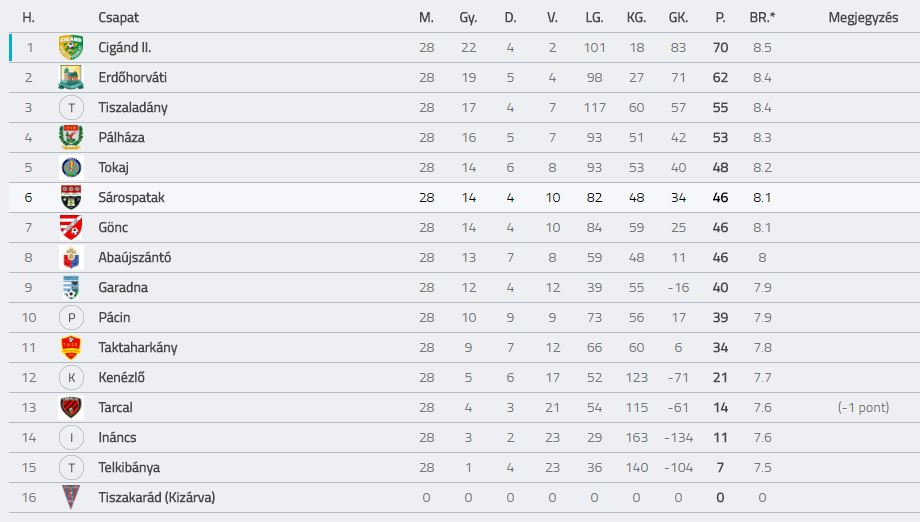Click the Tokaj team crest
Image resolution: width=920 pixels, height=522 pixels.
click(71, 167)
